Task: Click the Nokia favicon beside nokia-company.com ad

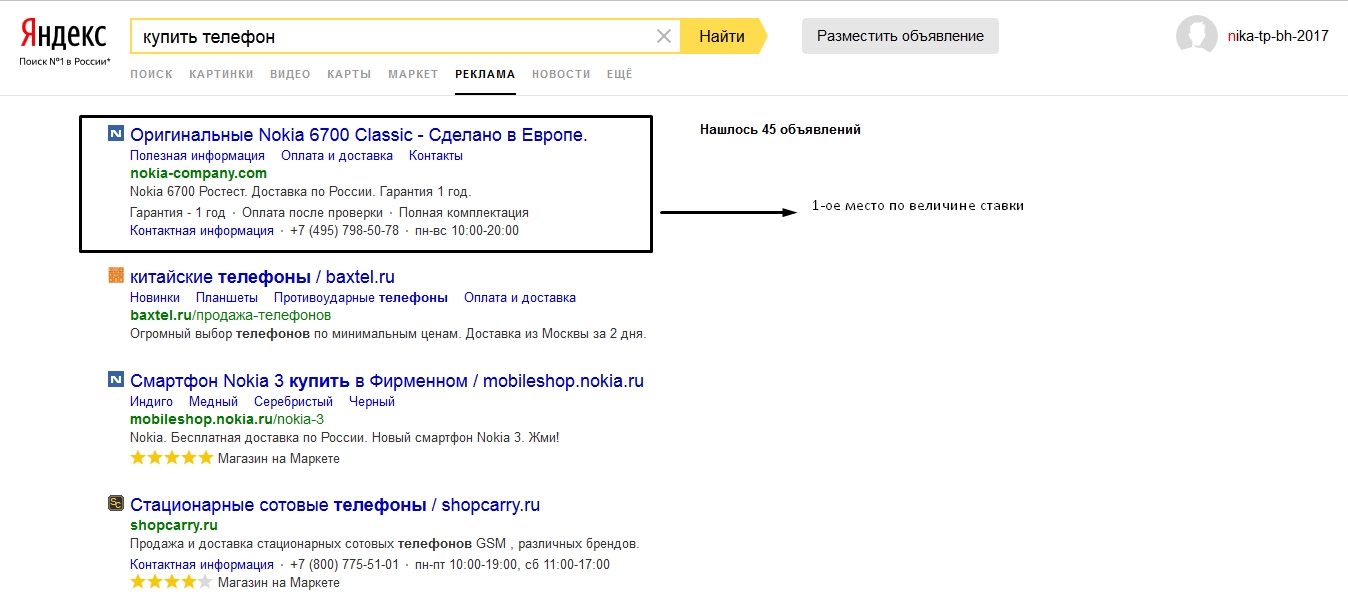Action: pos(115,134)
